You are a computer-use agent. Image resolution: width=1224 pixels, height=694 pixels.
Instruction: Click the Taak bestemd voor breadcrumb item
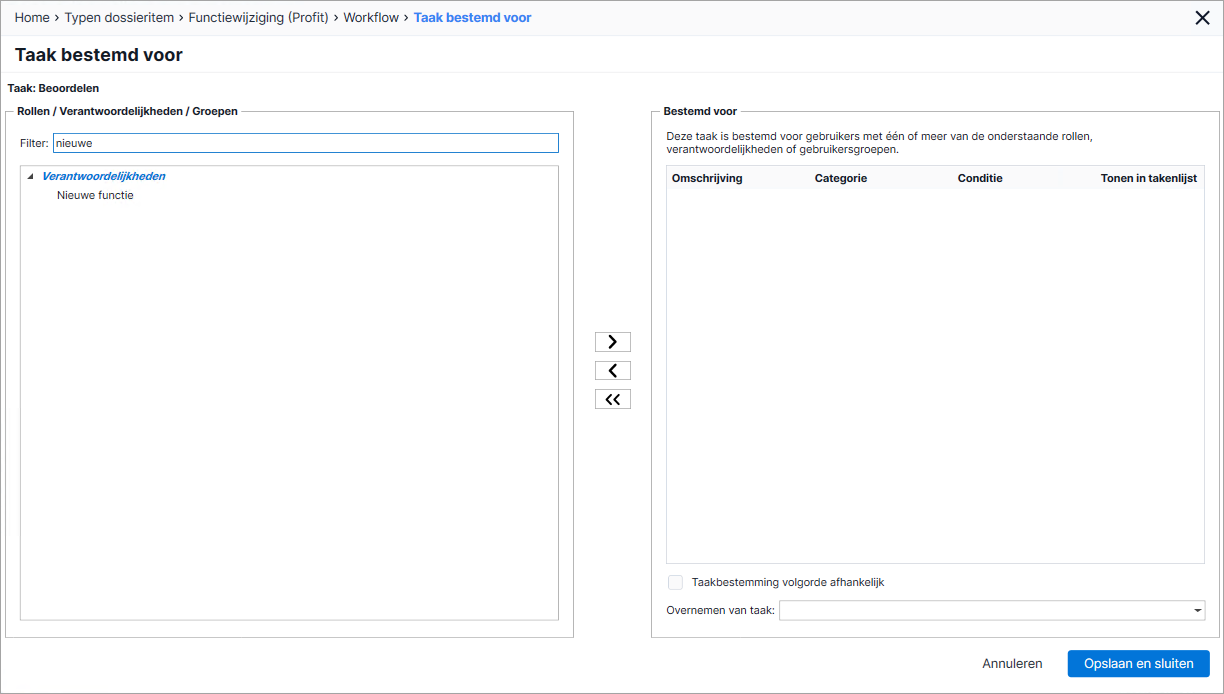point(472,18)
